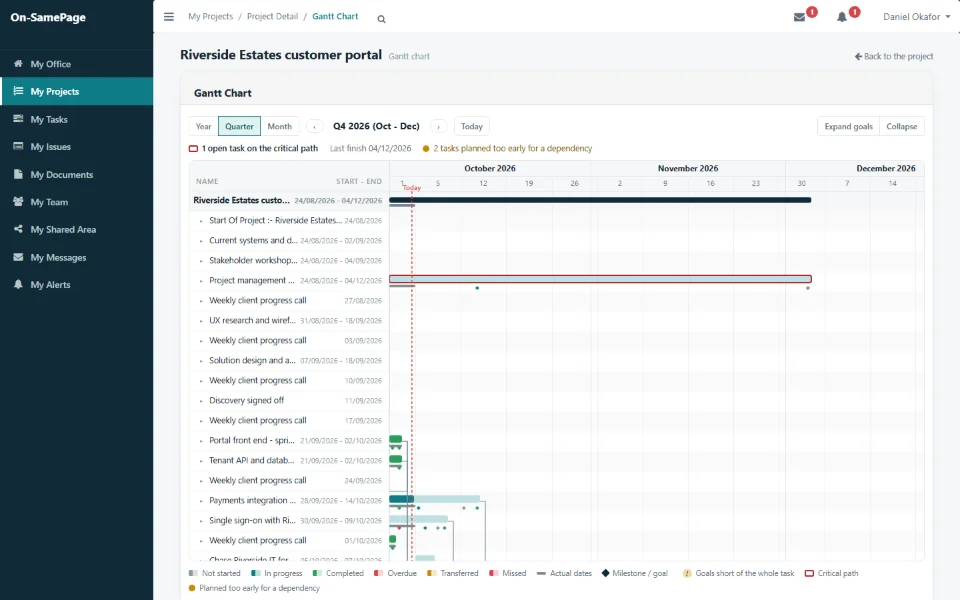Viewport: 960px width, 600px height.
Task: Click the Critical path legend entry
Action: coord(831,574)
